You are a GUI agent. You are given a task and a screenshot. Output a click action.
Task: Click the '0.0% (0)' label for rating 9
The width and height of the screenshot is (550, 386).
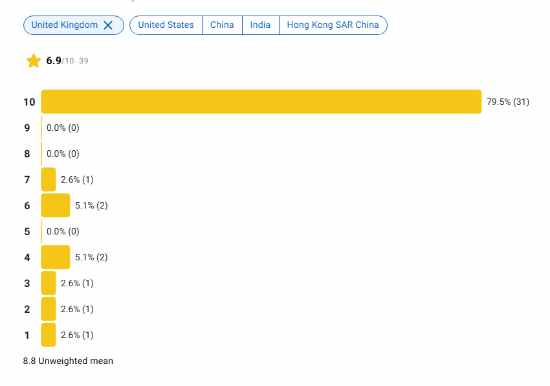click(63, 128)
